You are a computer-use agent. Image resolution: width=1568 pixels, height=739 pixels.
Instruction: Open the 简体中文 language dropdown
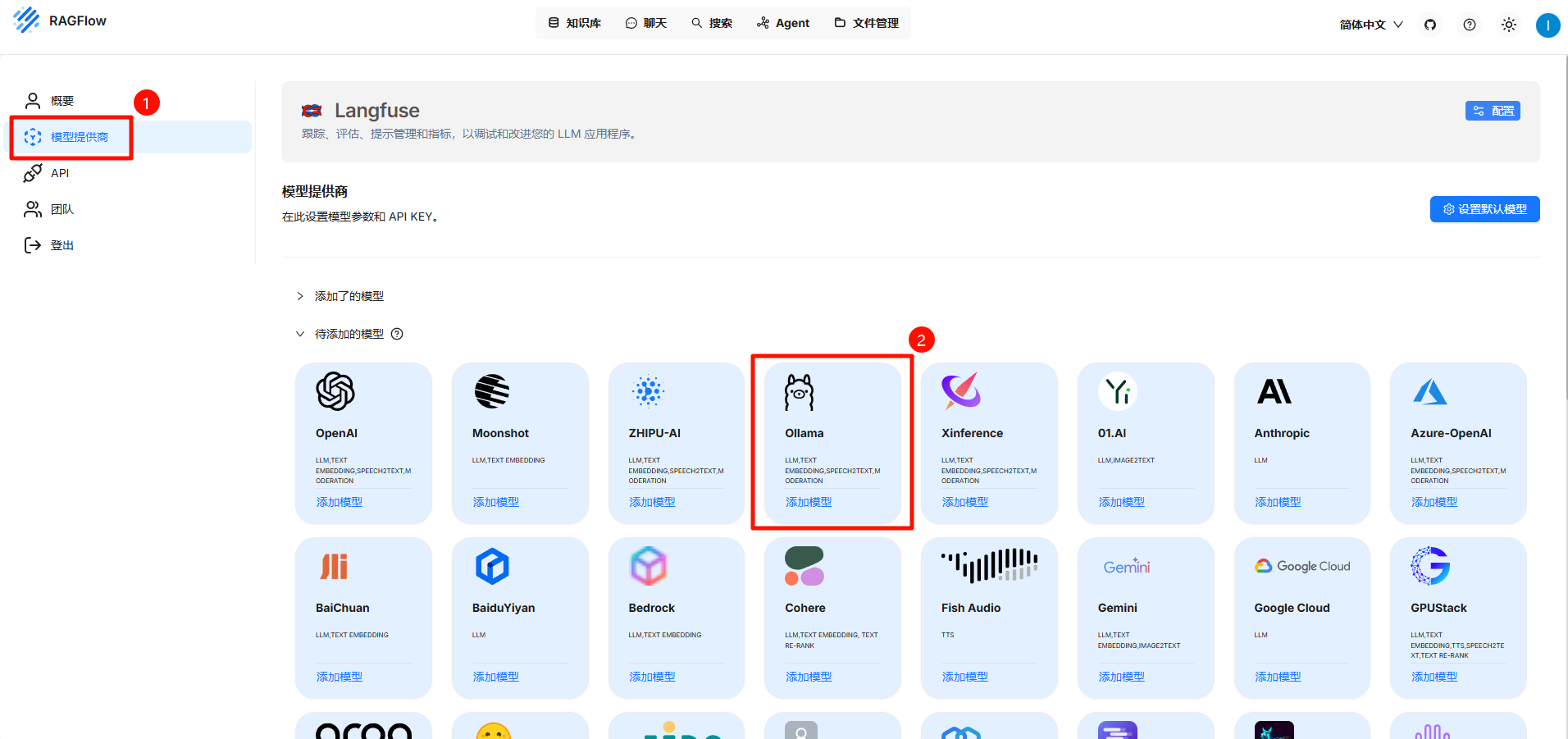point(1371,25)
